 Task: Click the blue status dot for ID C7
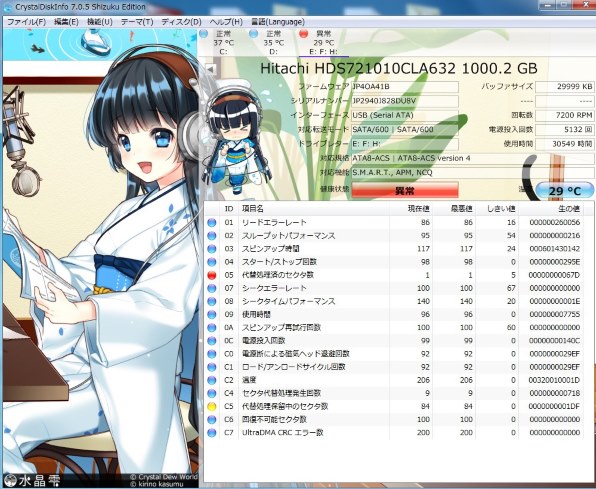tap(212, 433)
